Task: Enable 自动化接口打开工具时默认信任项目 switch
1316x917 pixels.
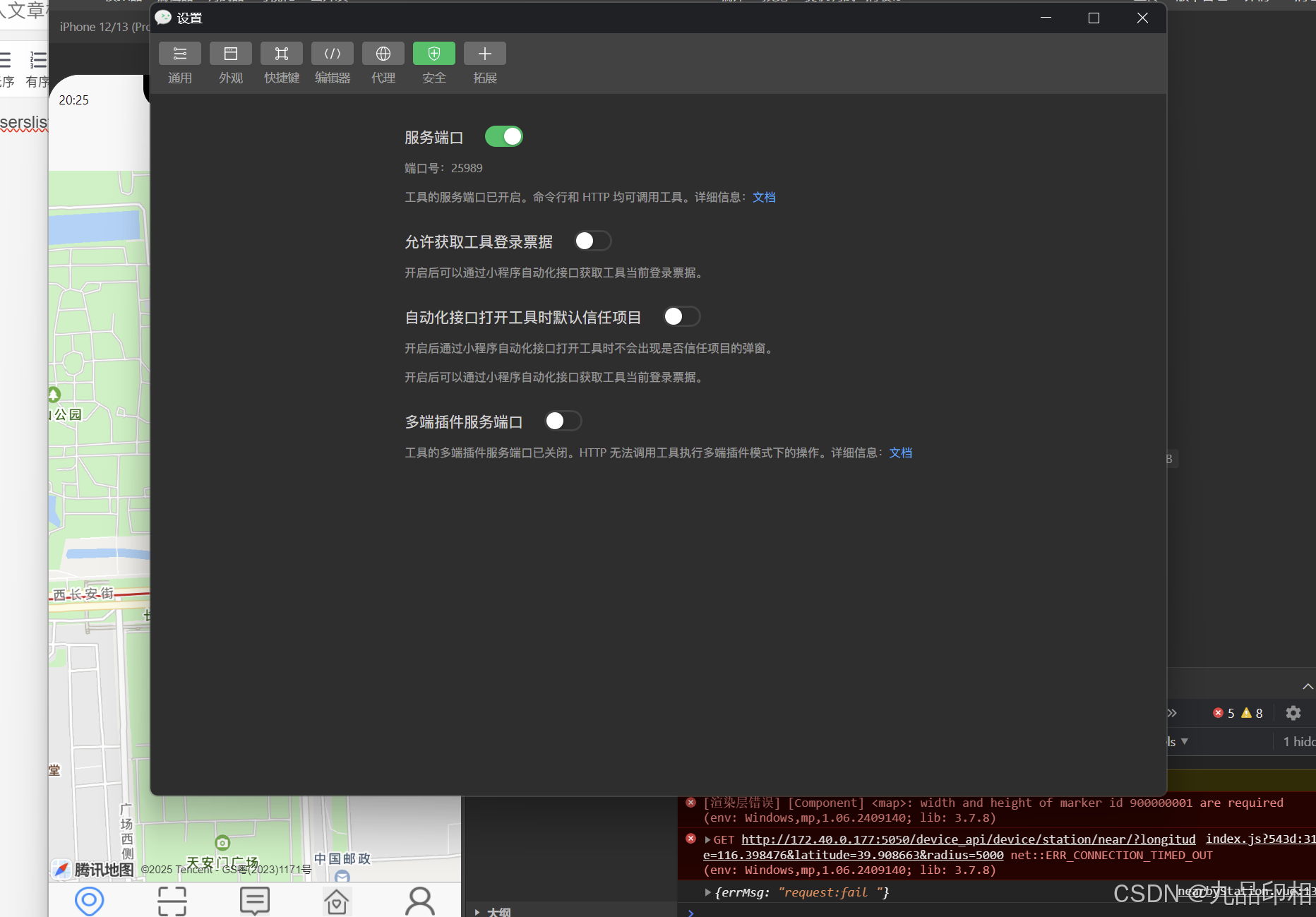Action: coord(681,316)
